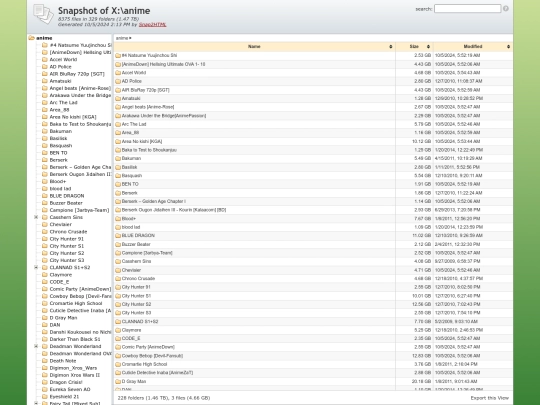
Task: Expand Deadman Wonderland tree node
Action: click(x=36, y=346)
